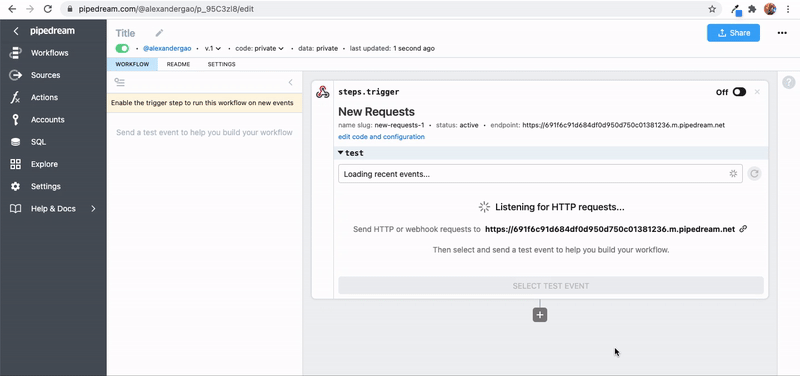The width and height of the screenshot is (800, 376).
Task: Open edit code and configuration link
Action: click(x=381, y=137)
